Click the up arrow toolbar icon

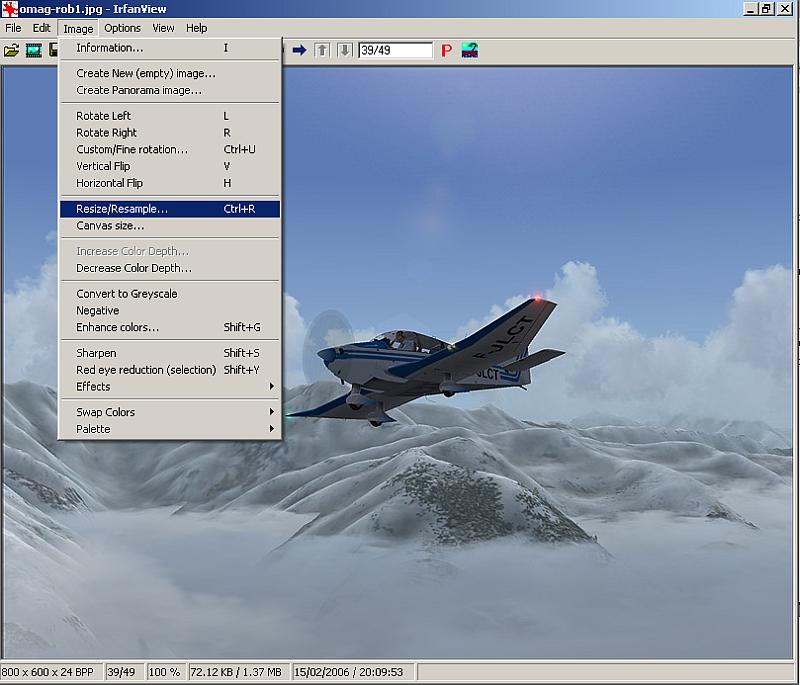(322, 50)
